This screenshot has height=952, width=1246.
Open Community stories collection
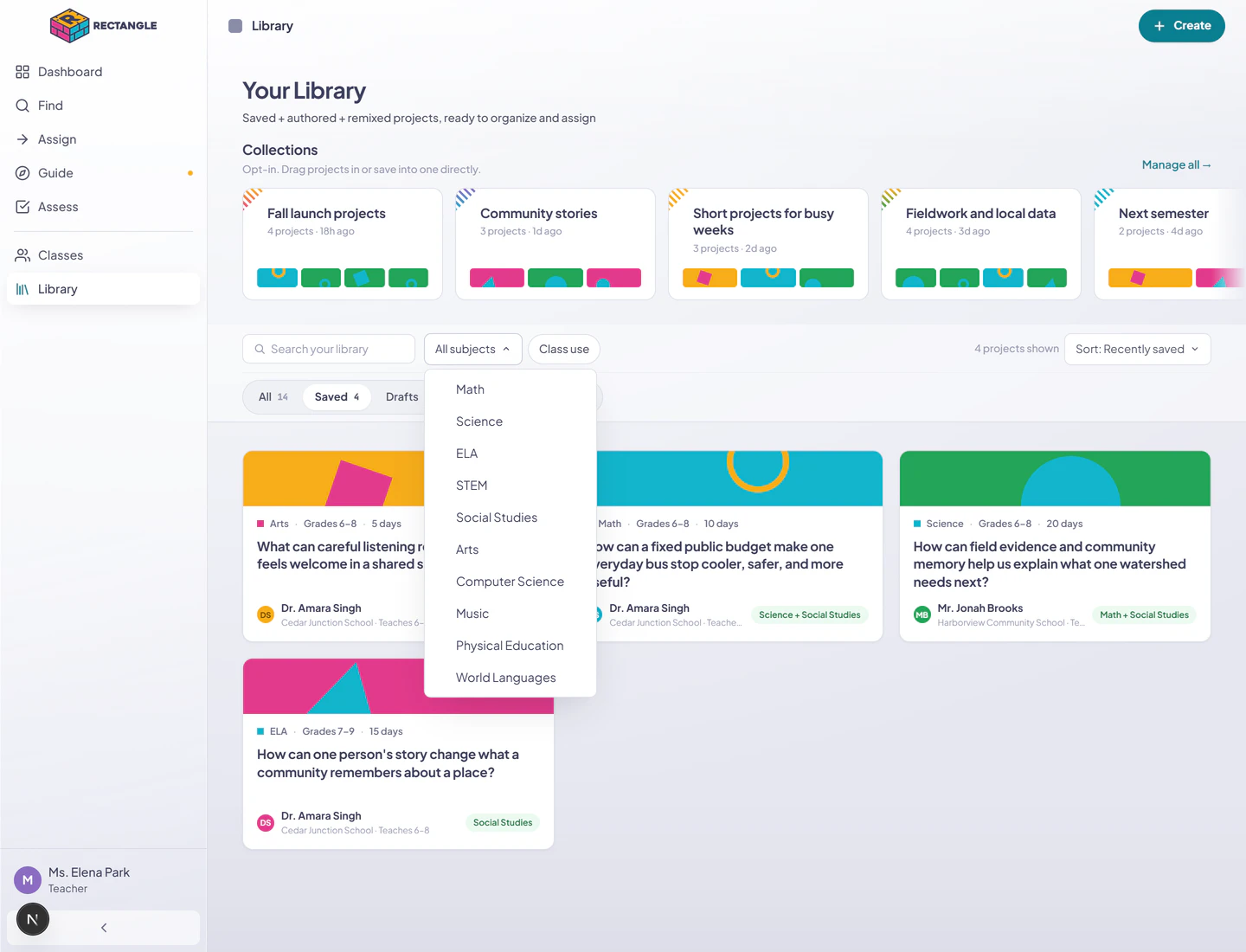coord(556,244)
